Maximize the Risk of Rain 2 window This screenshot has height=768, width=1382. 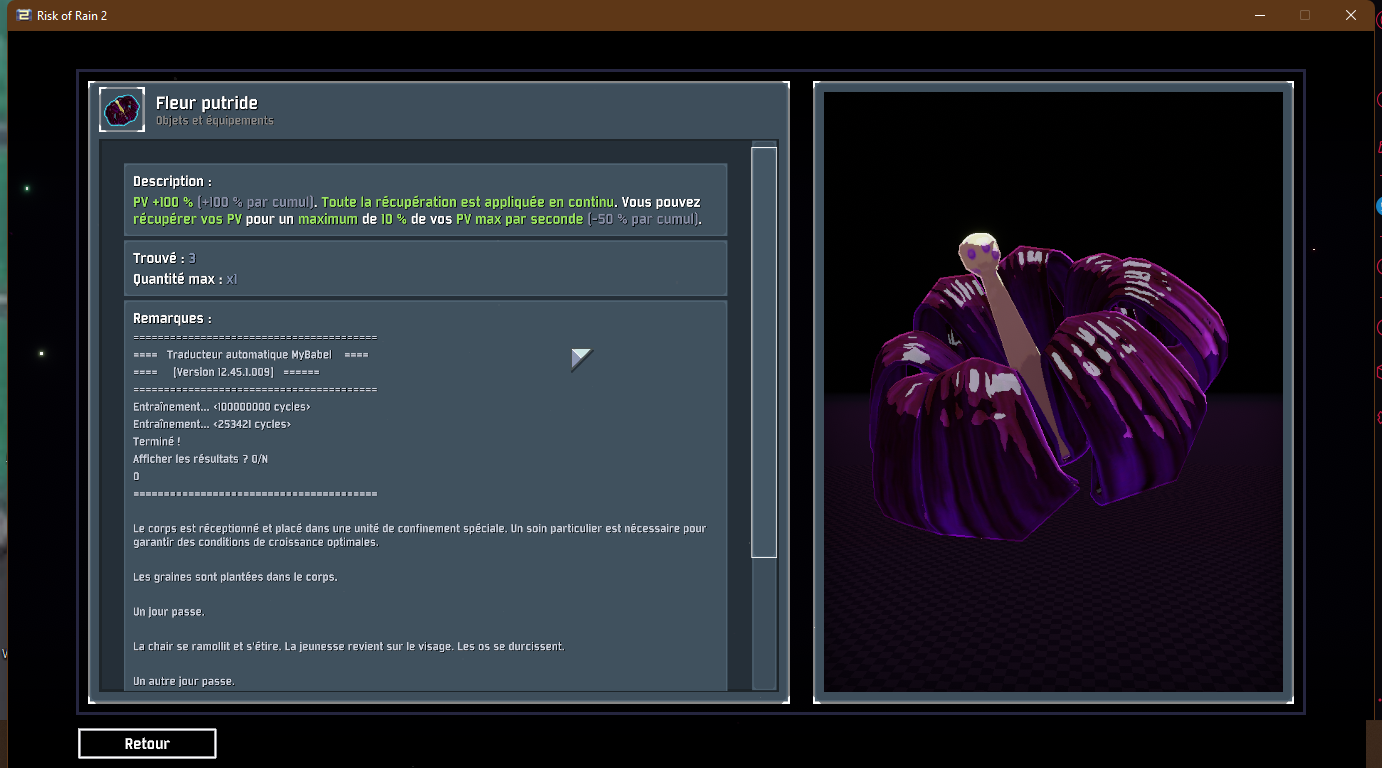point(1304,15)
